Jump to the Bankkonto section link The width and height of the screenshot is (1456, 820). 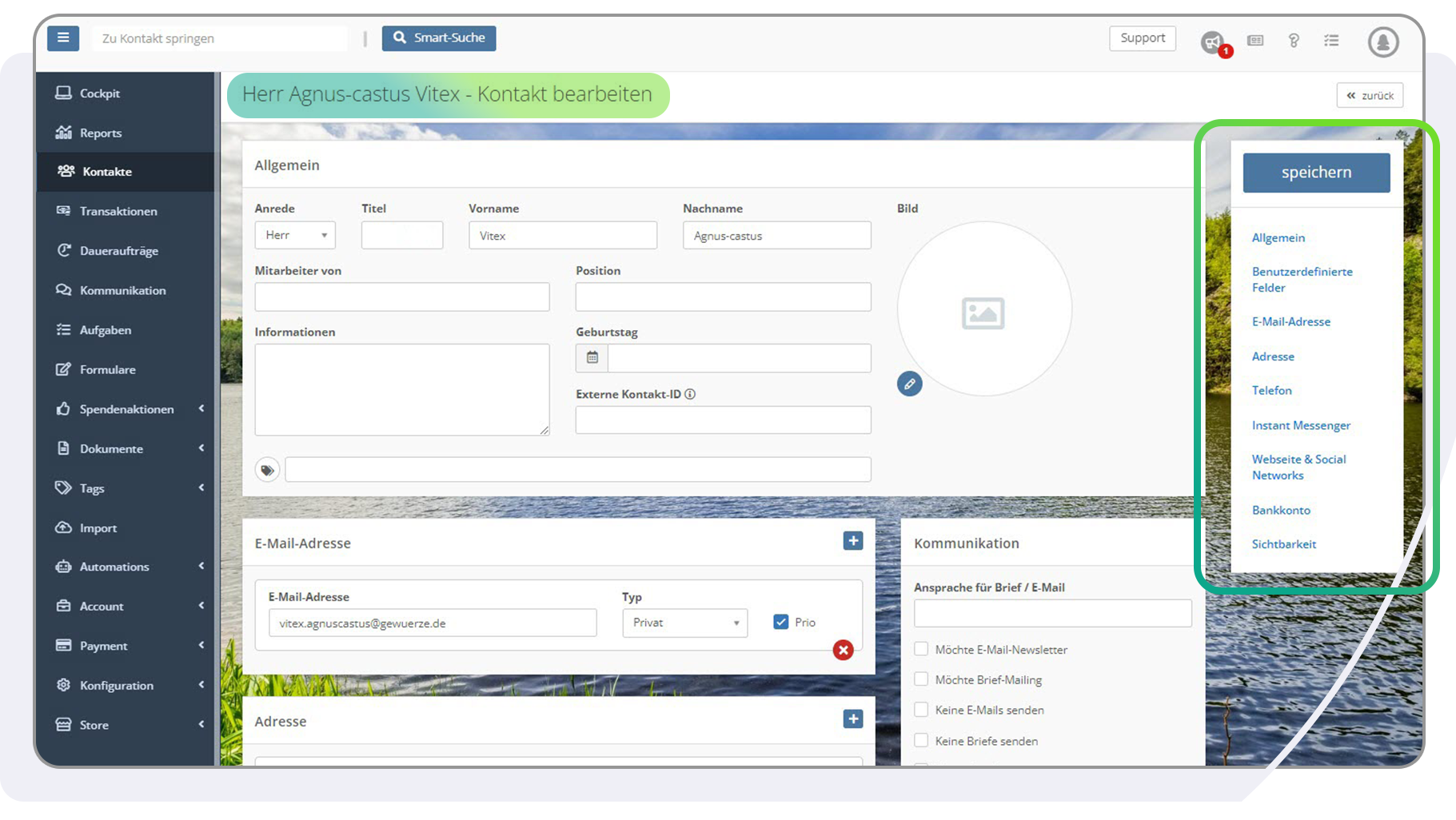tap(1280, 510)
